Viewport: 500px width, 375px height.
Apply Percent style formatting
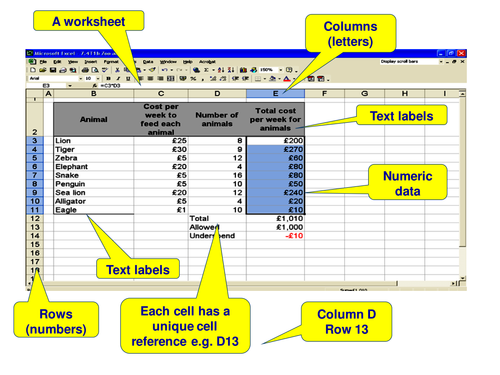click(x=193, y=79)
